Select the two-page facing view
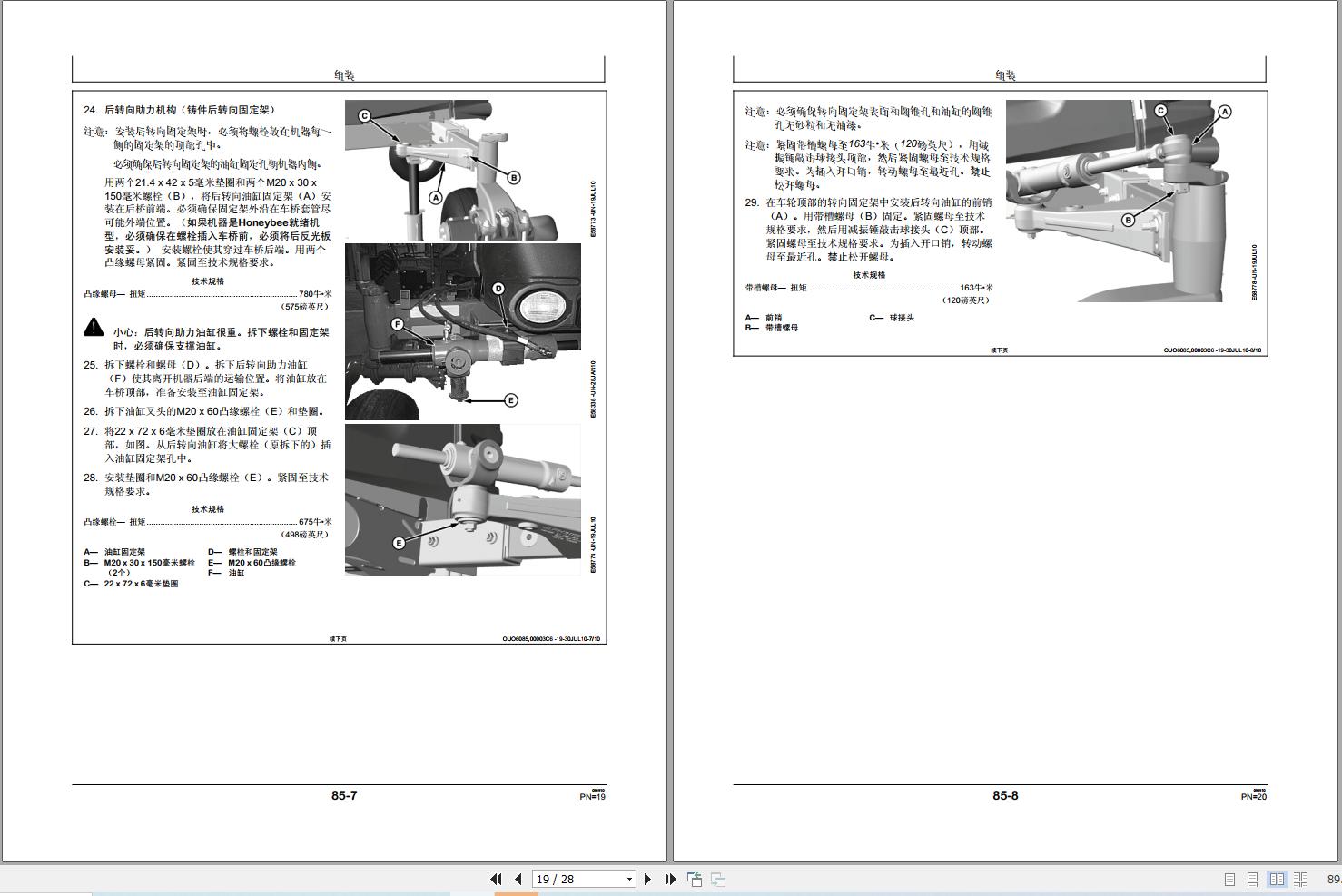 (x=1277, y=880)
